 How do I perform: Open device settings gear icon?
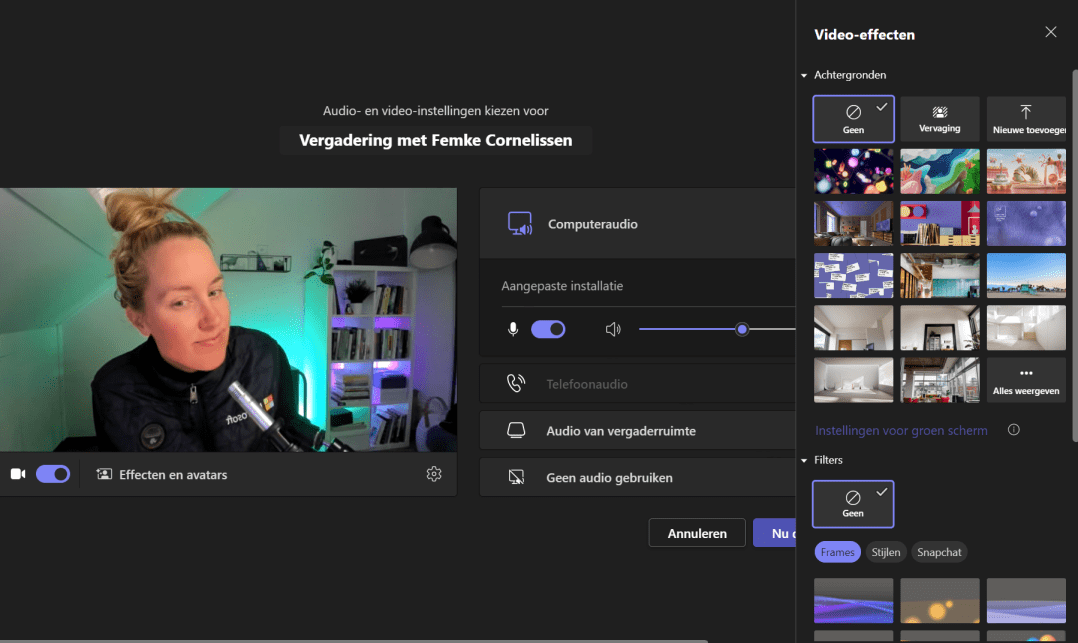click(x=434, y=474)
